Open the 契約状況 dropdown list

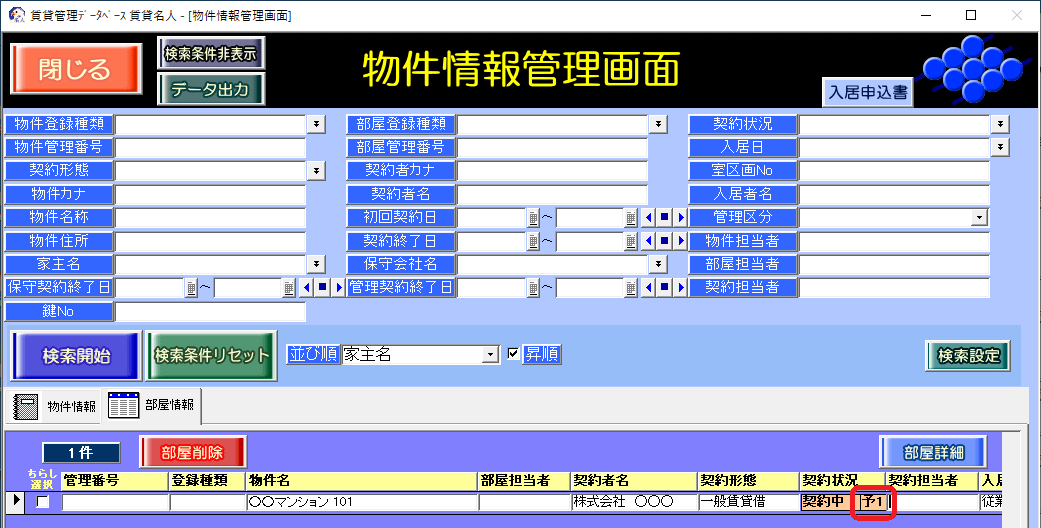(1000, 124)
